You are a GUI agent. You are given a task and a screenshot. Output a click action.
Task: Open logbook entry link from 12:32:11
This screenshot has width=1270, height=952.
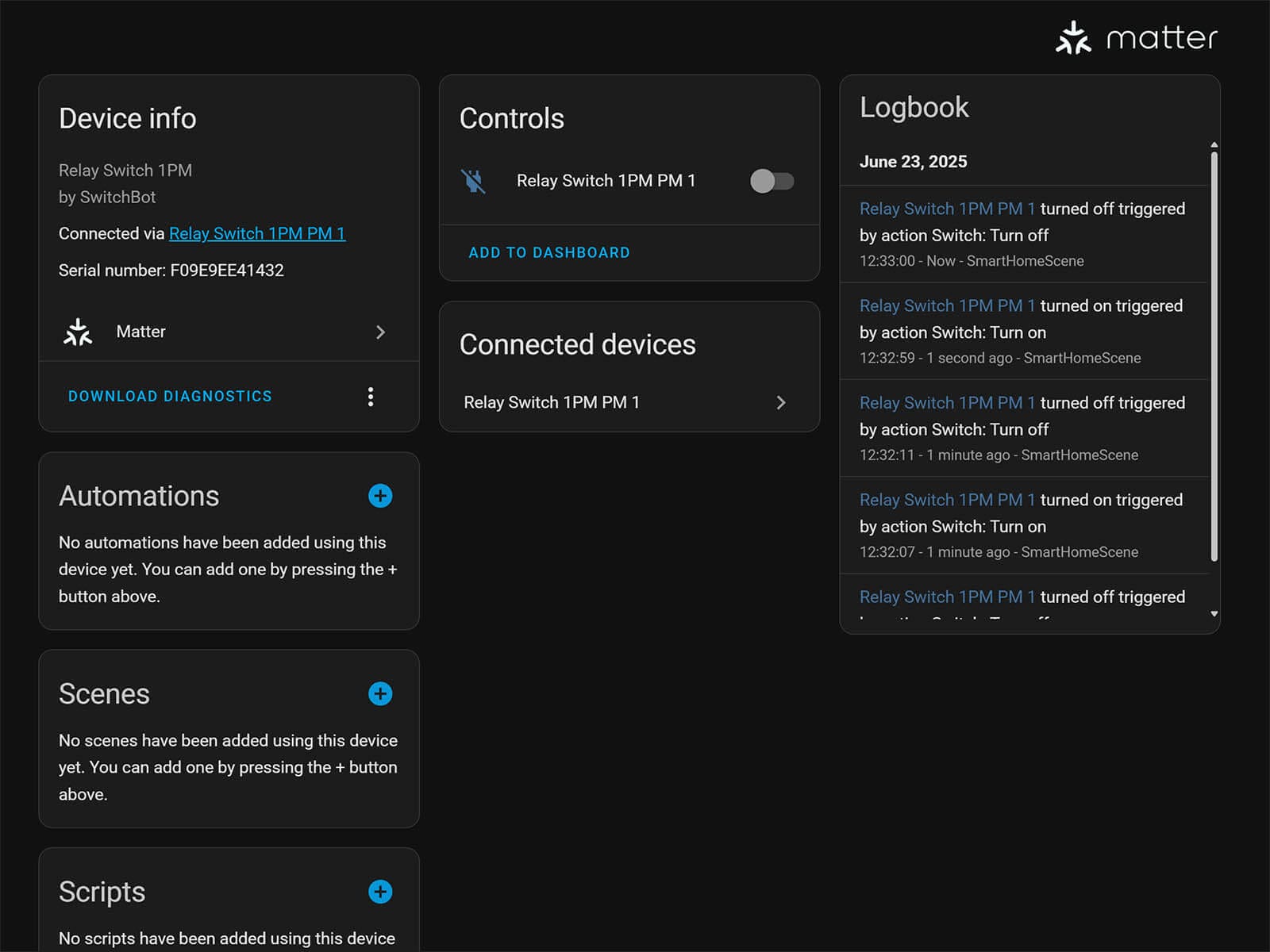click(947, 403)
